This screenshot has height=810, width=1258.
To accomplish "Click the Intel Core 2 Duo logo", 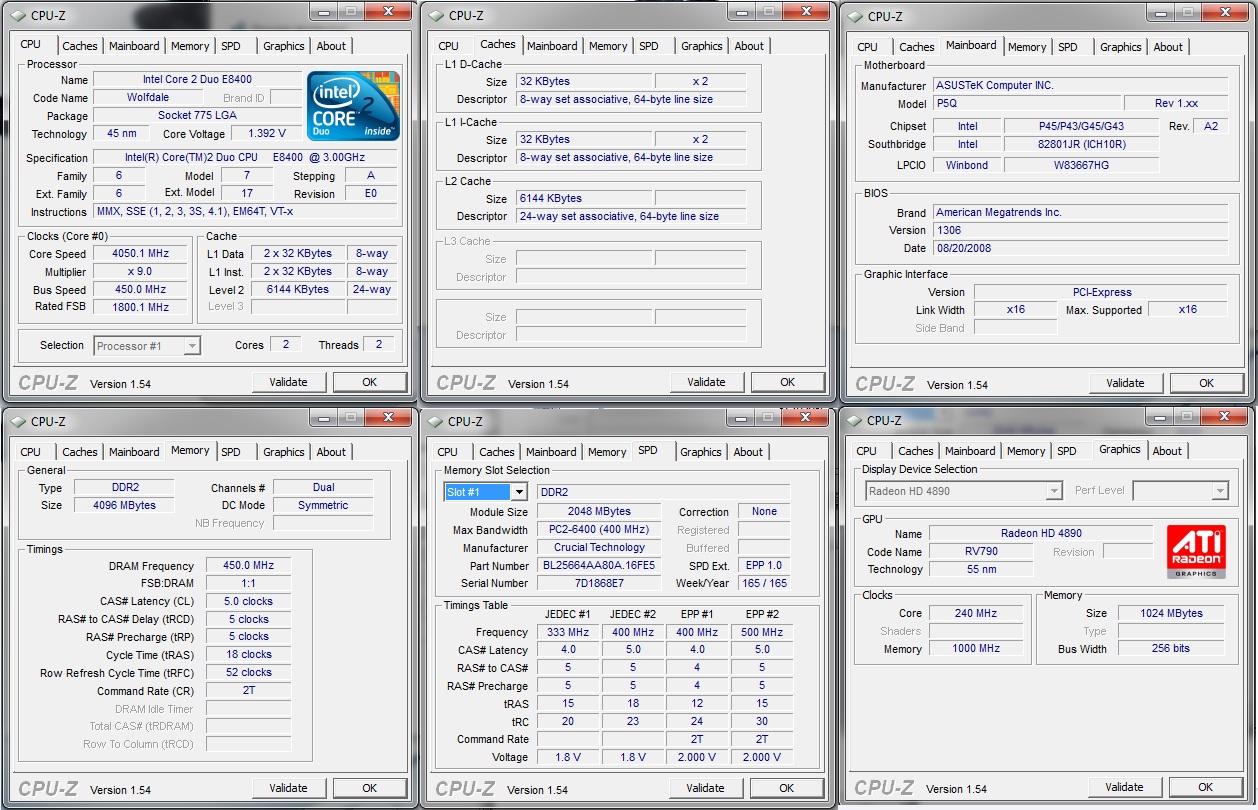I will (353, 106).
